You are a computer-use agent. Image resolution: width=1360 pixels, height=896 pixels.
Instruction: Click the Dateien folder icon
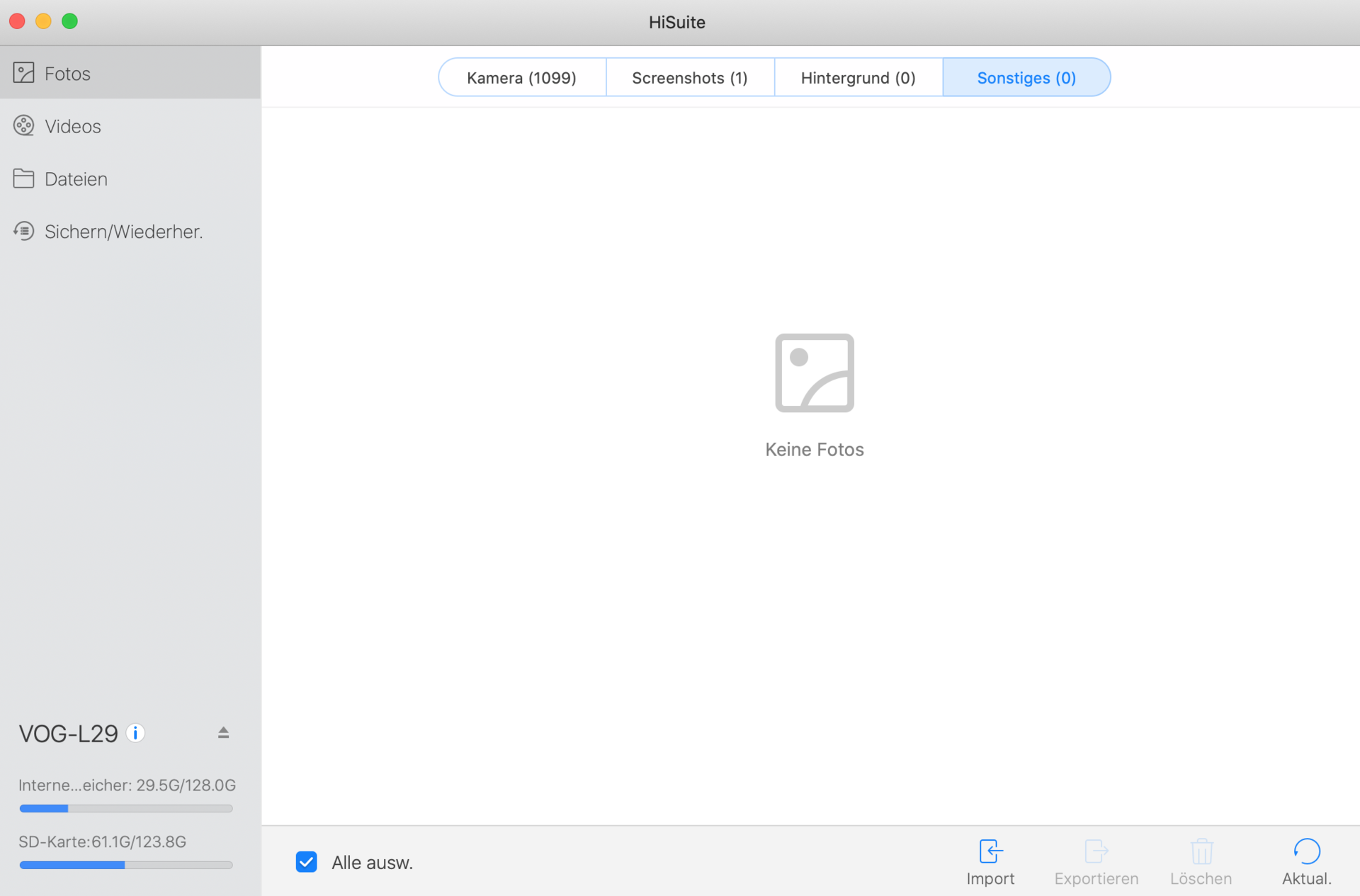pos(23,178)
